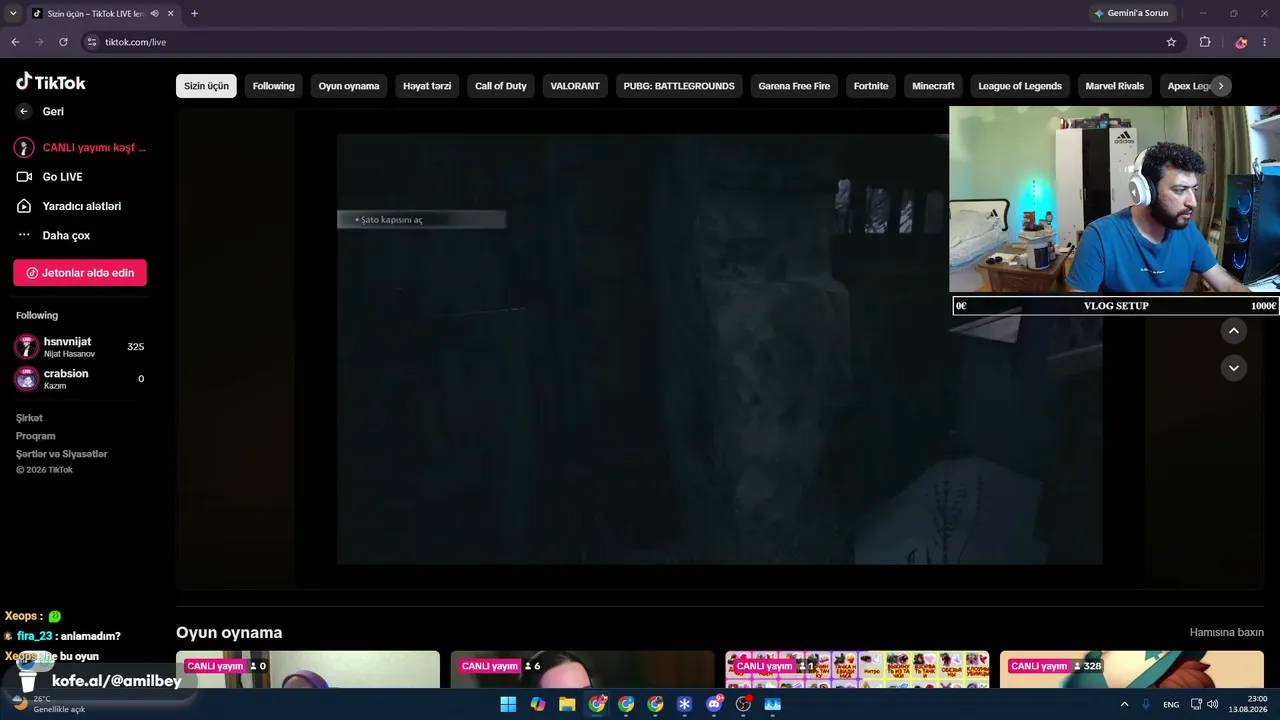1280x720 pixels.
Task: Open the Windows Start menu
Action: (x=508, y=704)
